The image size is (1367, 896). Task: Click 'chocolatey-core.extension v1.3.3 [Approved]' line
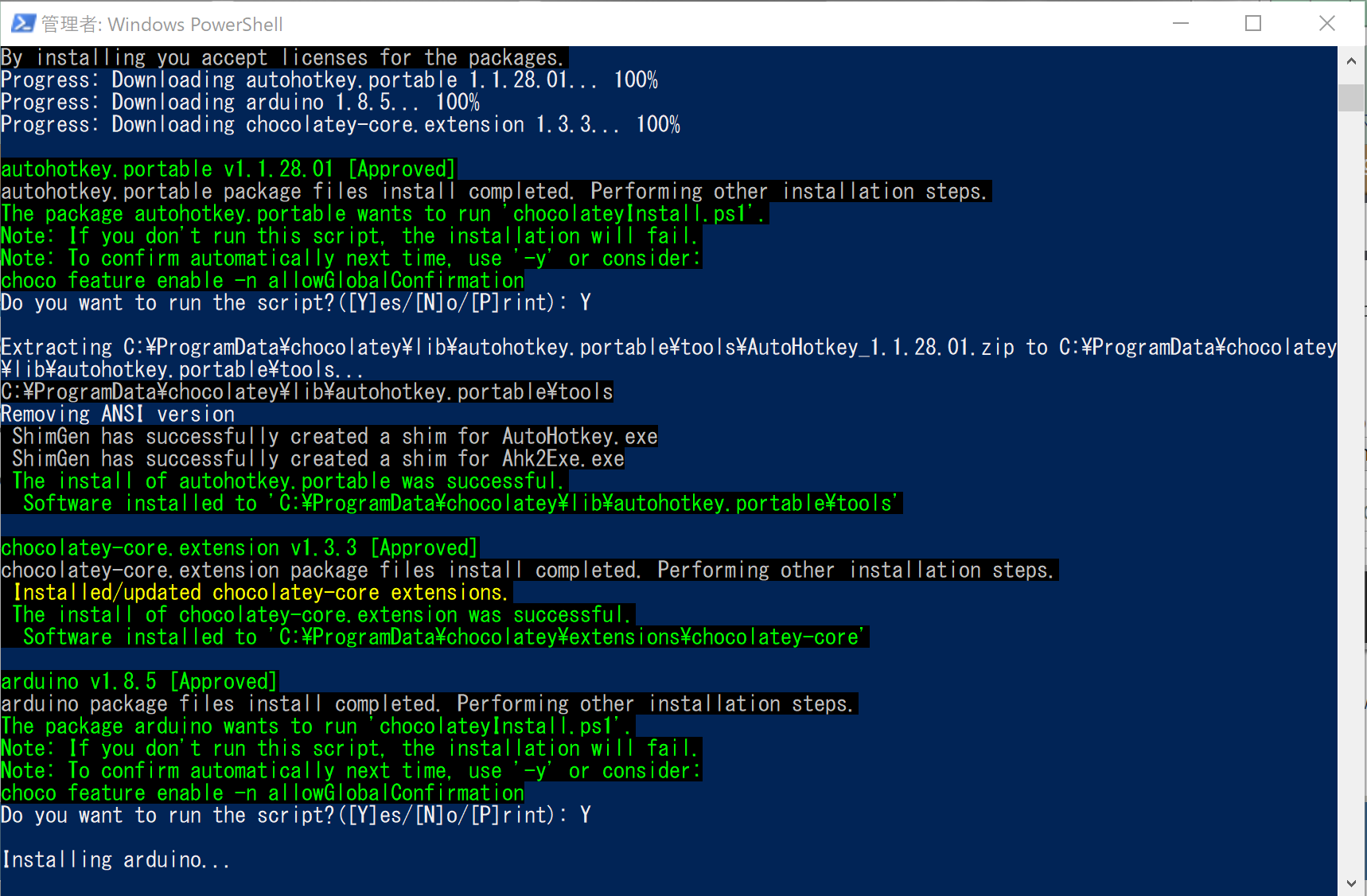(240, 547)
